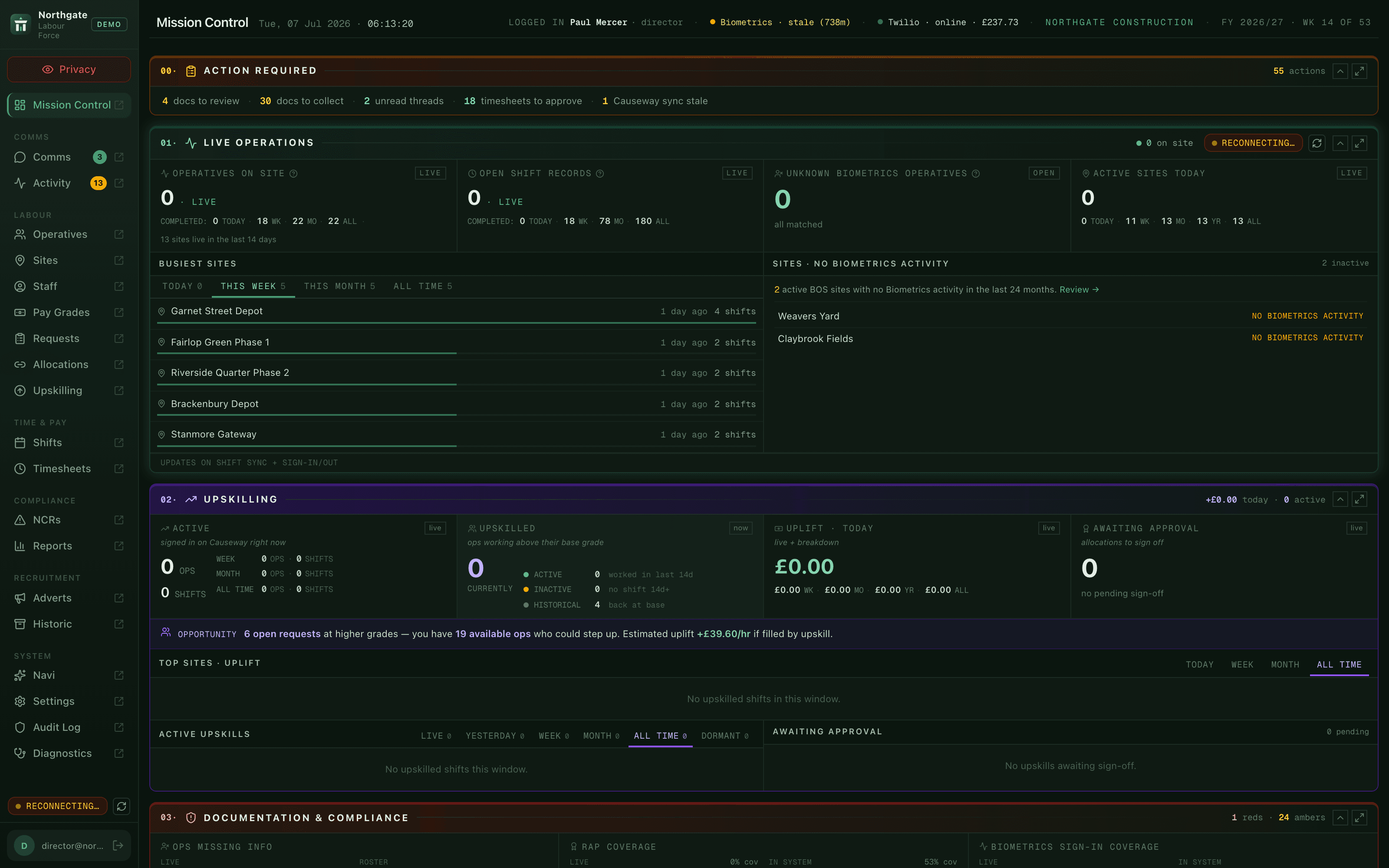The height and width of the screenshot is (868, 1389).
Task: Collapse the Documentation & Compliance panel
Action: click(1340, 818)
